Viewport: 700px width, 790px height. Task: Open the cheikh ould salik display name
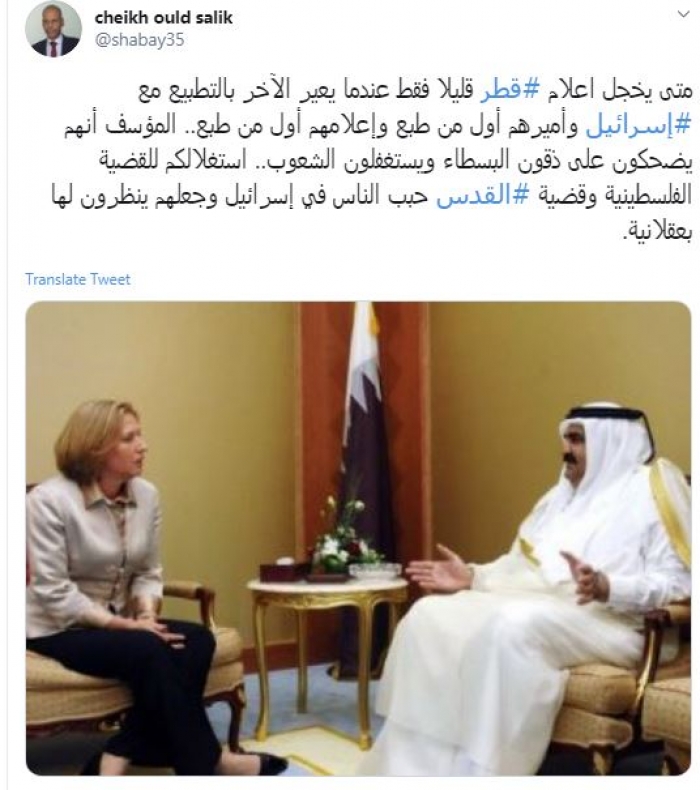click(x=163, y=18)
